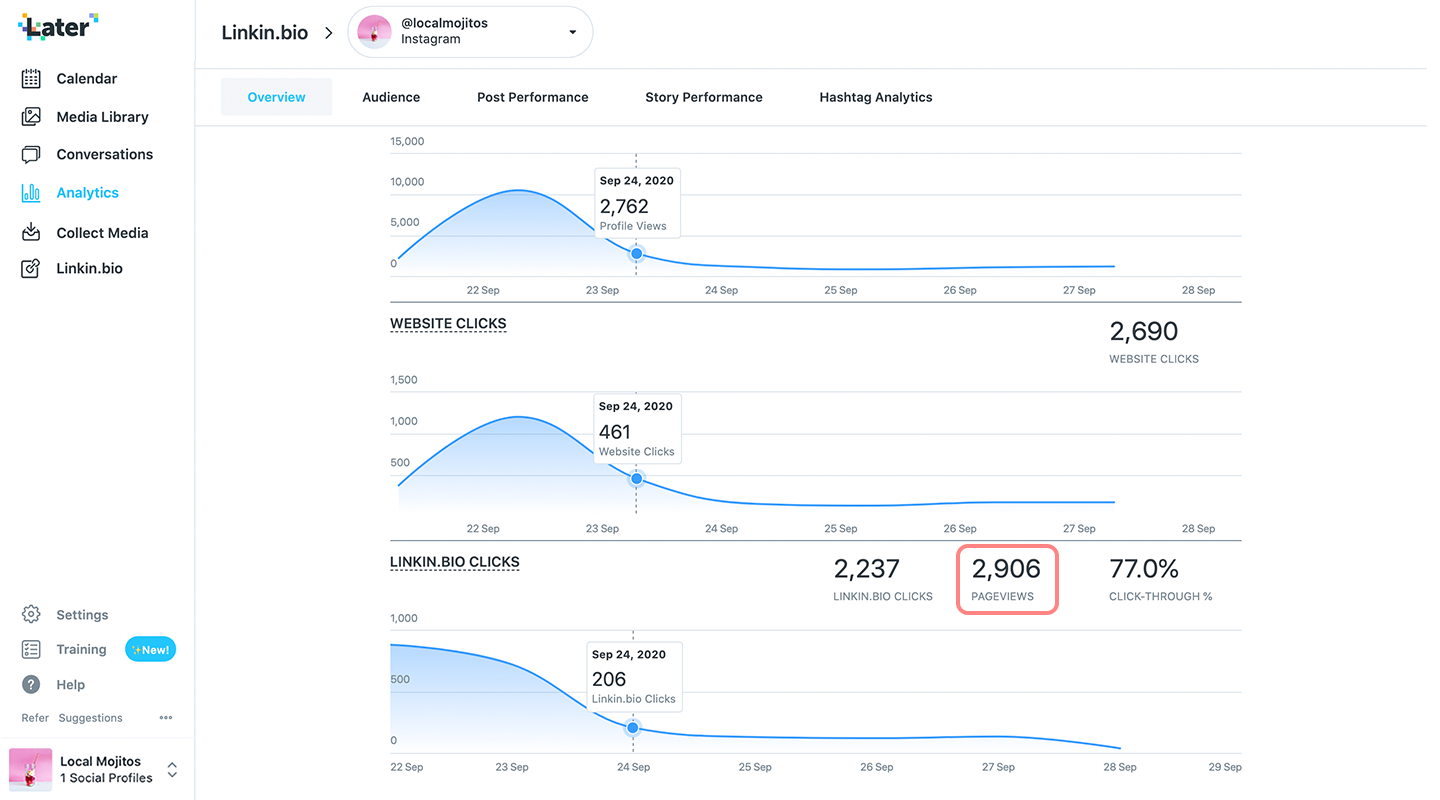Open Calendar from the sidebar
Screen dimensions: 1440x800
[87, 78]
